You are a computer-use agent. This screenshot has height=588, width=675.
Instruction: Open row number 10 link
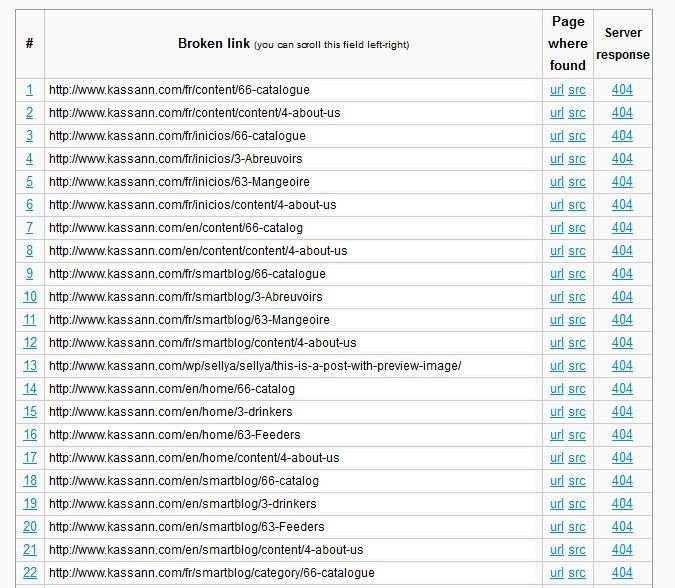(x=30, y=297)
